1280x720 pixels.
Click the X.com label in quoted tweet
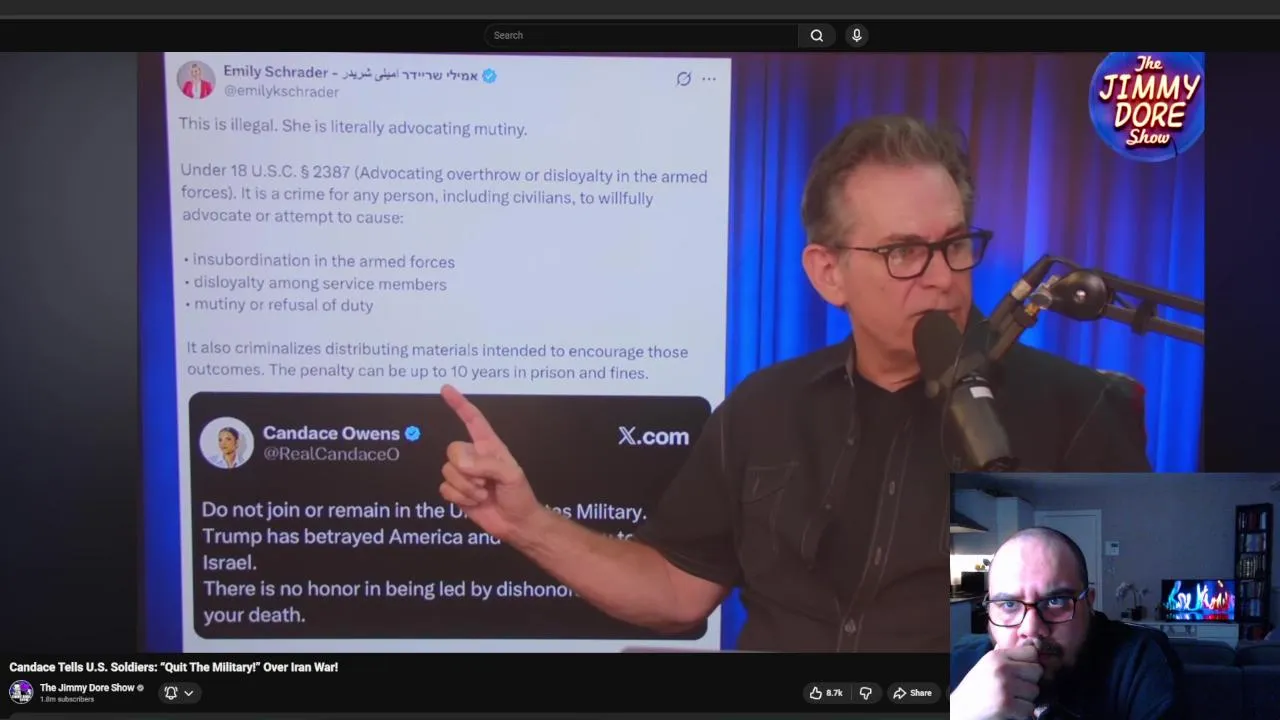(x=653, y=436)
